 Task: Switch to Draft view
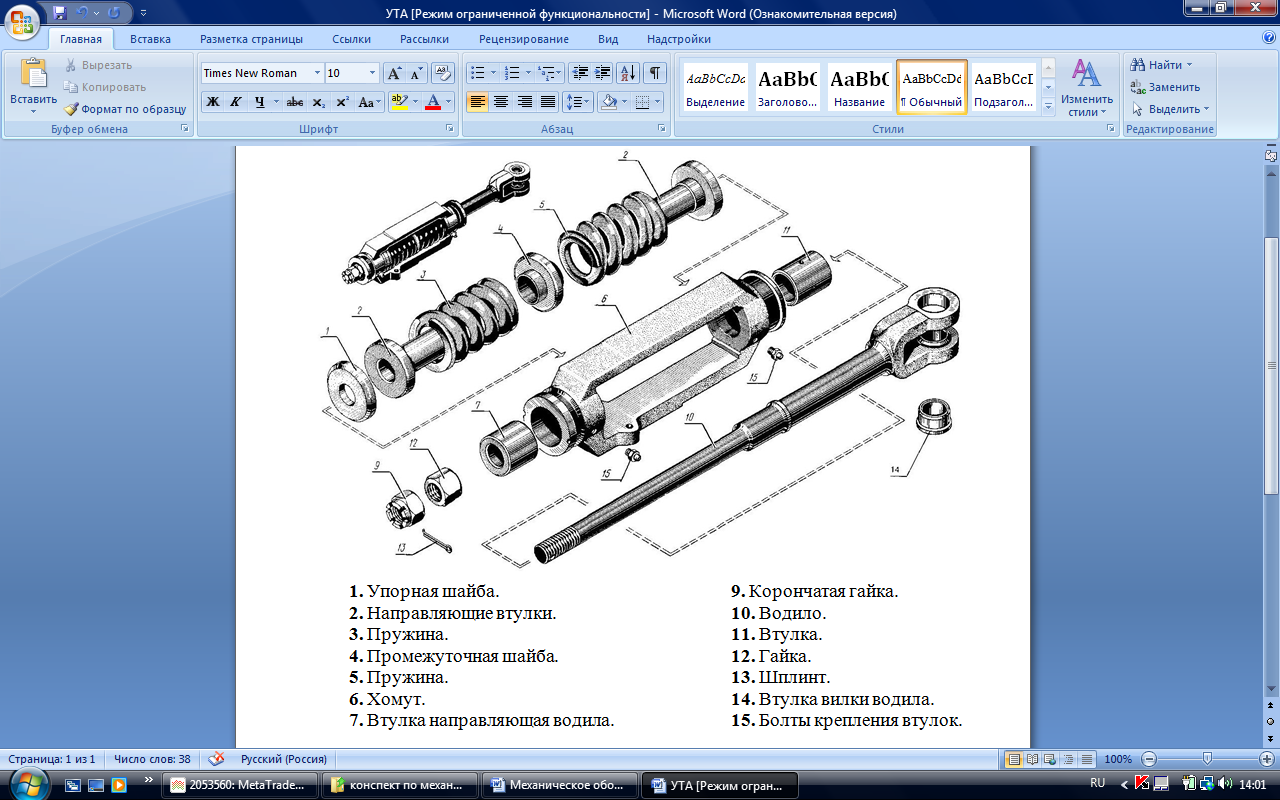coord(1086,759)
